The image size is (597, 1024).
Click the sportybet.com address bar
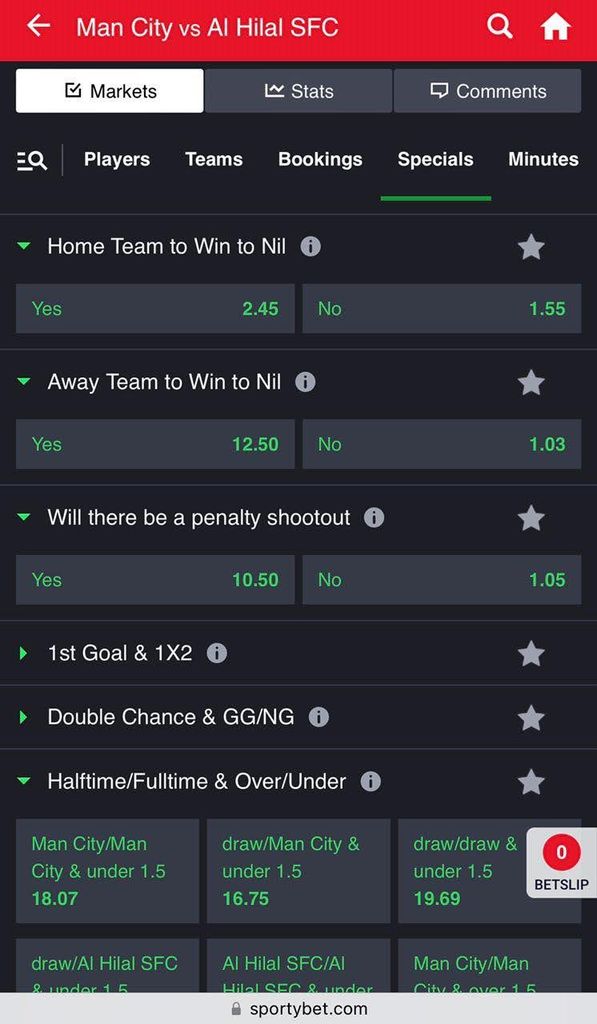click(298, 1009)
